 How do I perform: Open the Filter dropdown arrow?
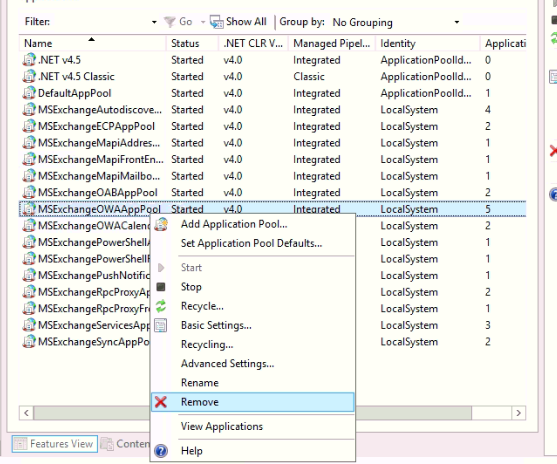coord(154,22)
